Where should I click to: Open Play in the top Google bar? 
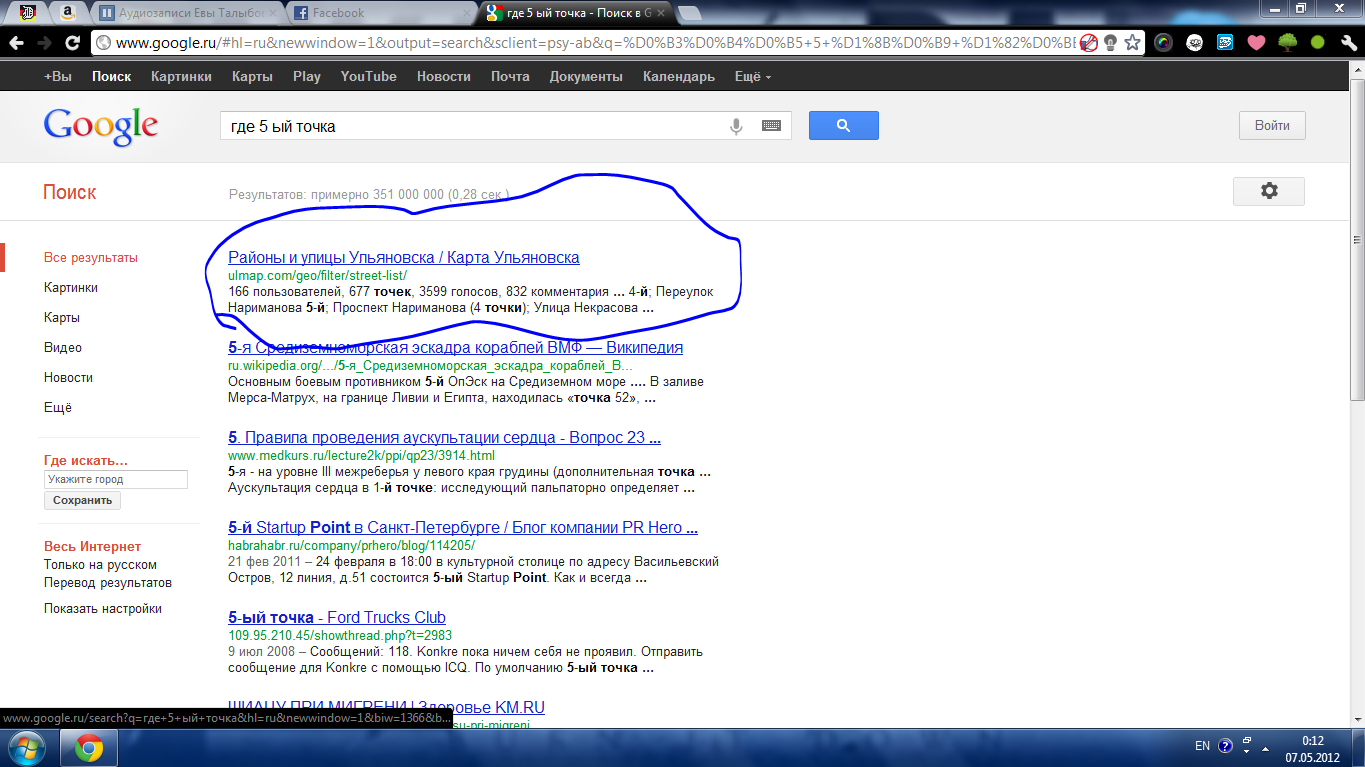[307, 76]
